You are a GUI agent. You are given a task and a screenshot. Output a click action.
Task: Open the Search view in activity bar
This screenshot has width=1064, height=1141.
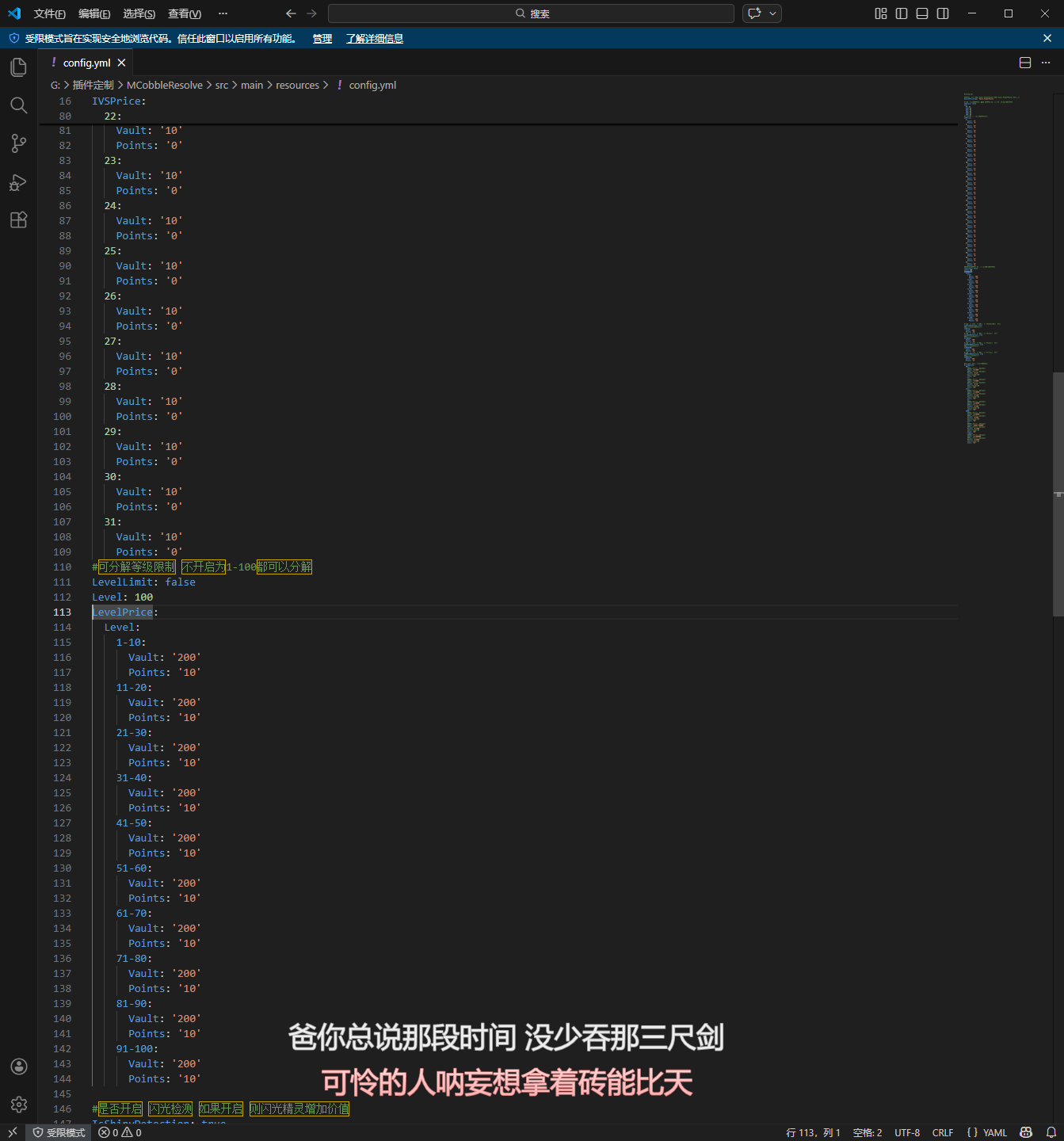[18, 105]
